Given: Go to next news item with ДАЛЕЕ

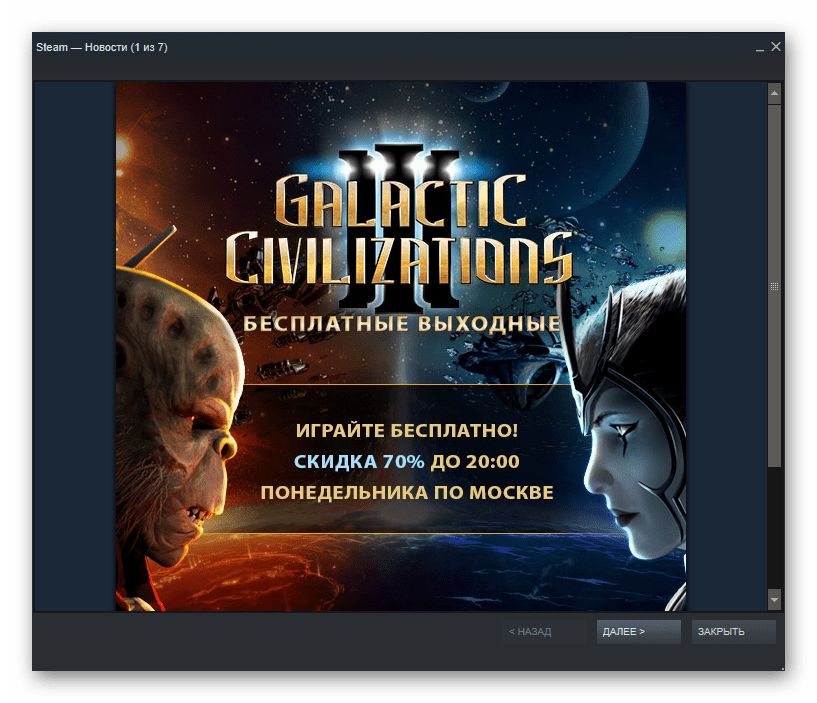Looking at the screenshot, I should [x=638, y=632].
